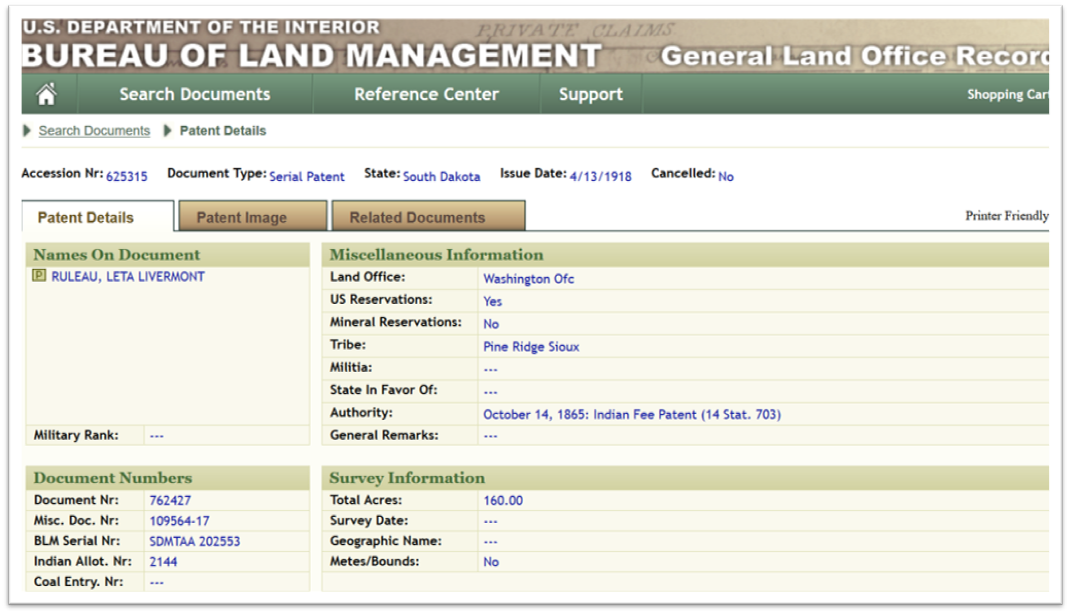This screenshot has width=1070, height=614.
Task: View the Shopping Cart
Action: pos(1007,95)
